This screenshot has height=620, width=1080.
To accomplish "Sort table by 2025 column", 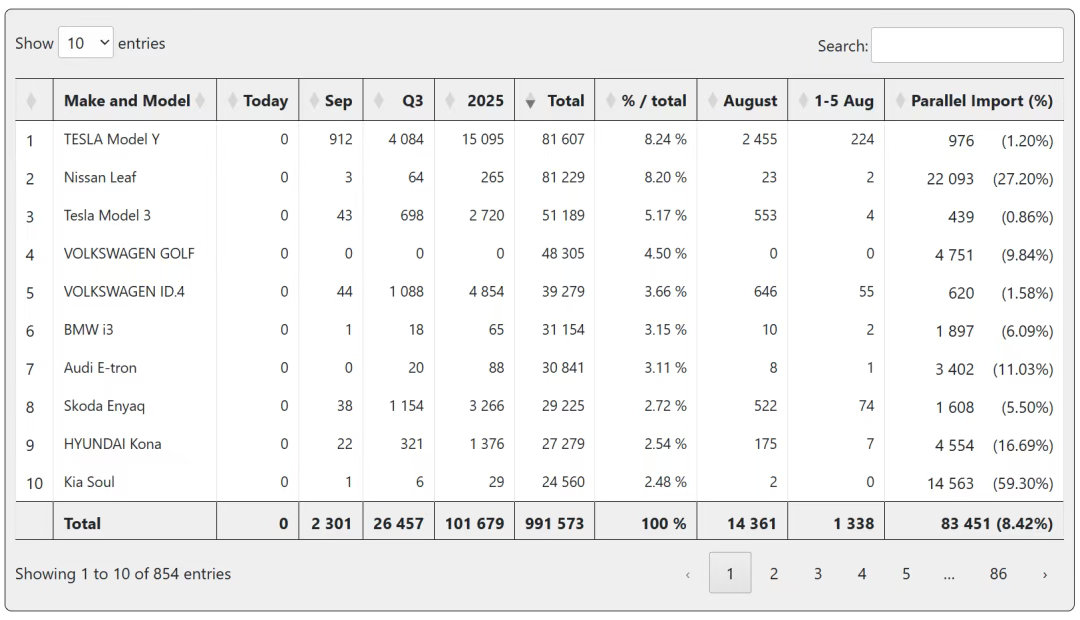I will tap(475, 101).
